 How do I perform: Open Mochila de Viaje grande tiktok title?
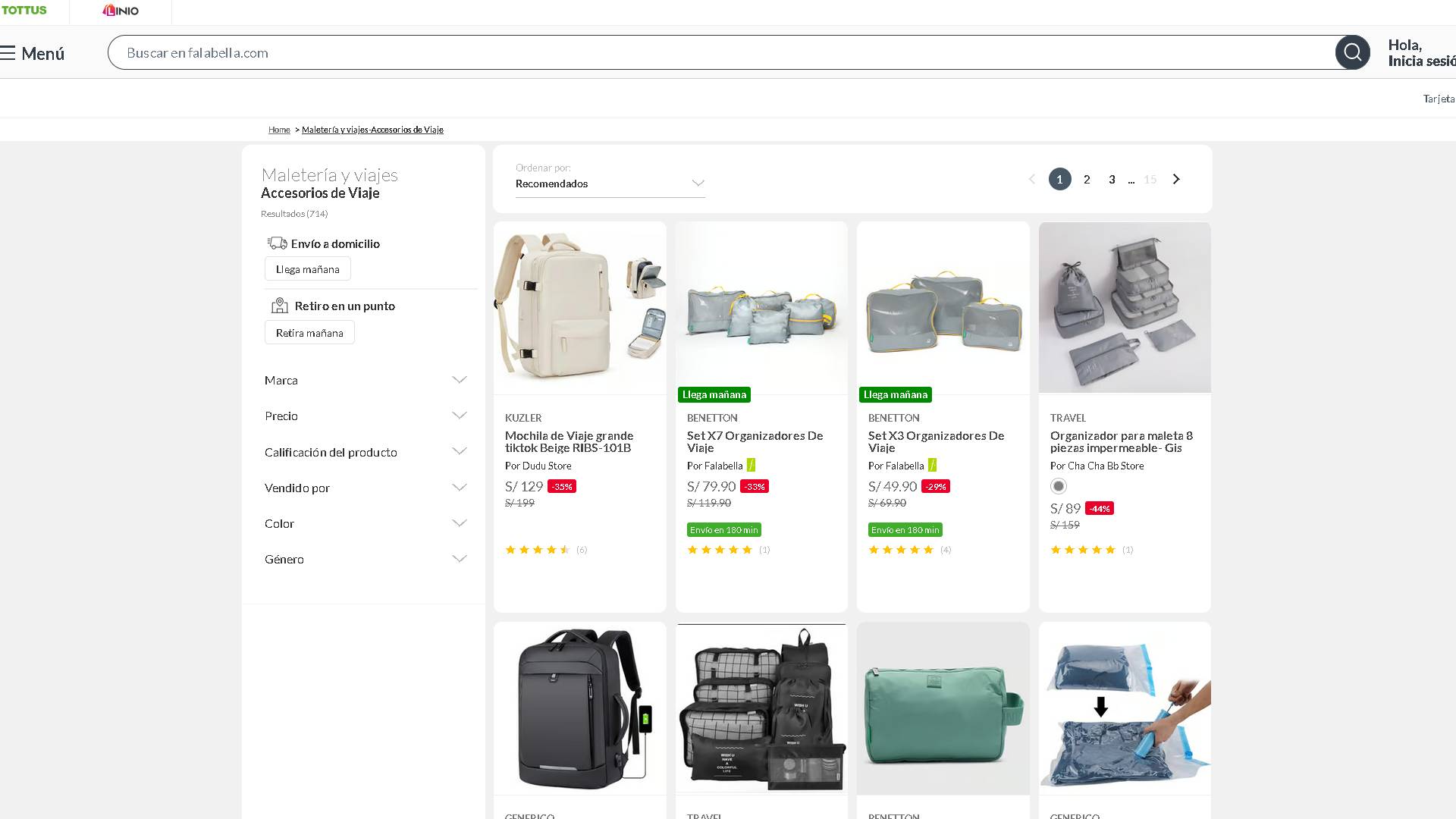[569, 441]
